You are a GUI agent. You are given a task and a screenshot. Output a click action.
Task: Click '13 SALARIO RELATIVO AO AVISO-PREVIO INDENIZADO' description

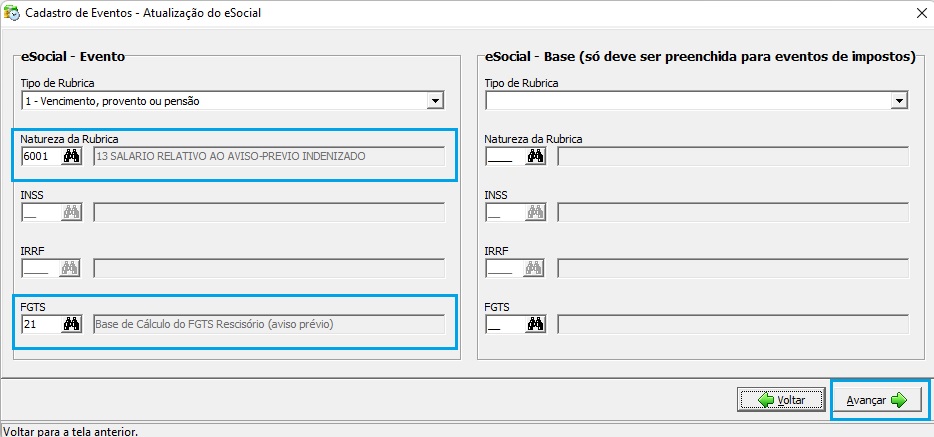[x=269, y=157]
